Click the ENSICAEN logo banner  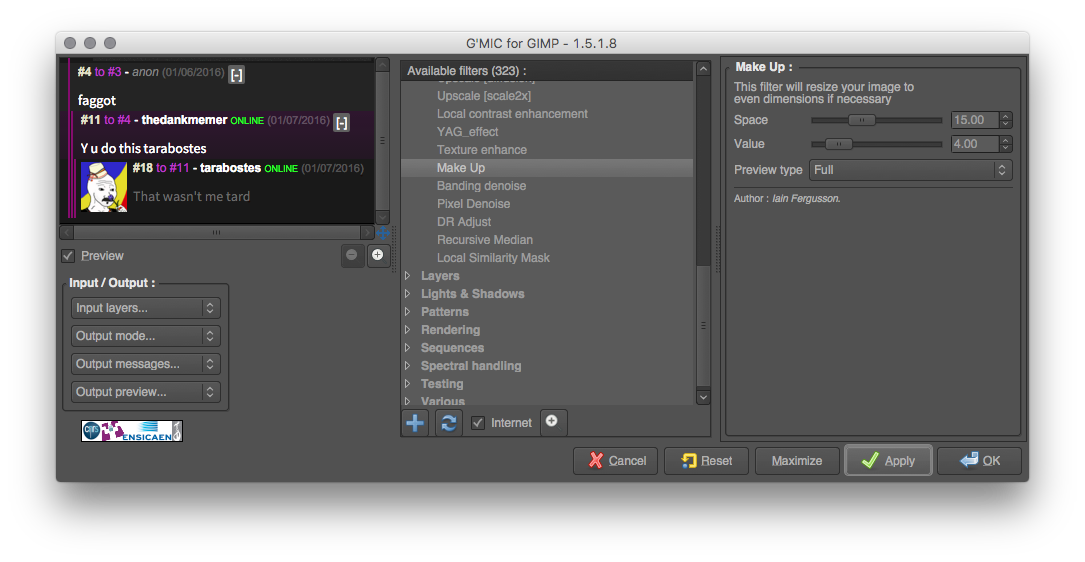click(x=132, y=431)
